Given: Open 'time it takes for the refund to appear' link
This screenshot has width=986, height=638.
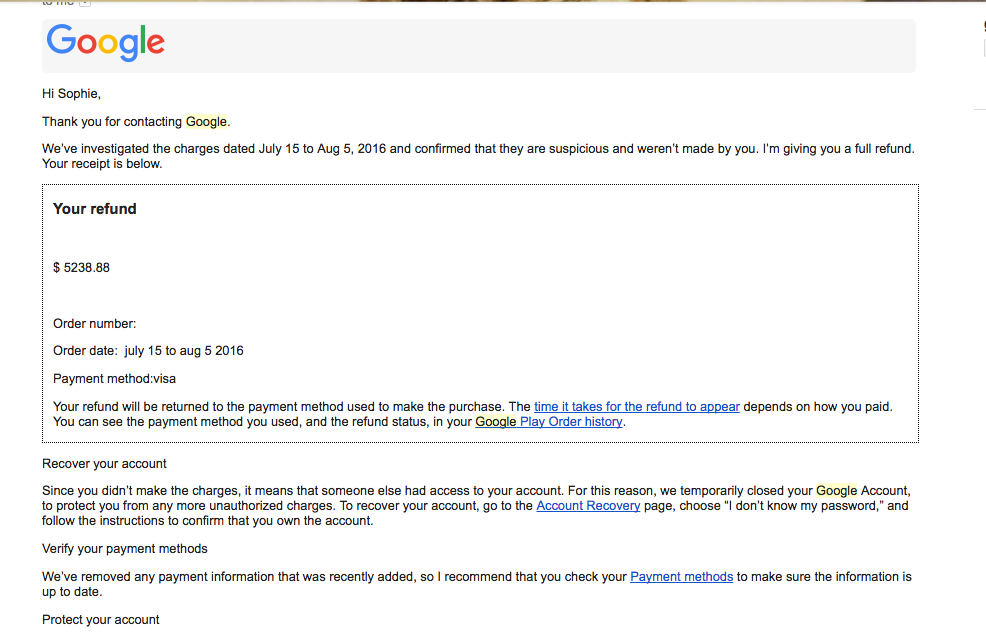Looking at the screenshot, I should pyautogui.click(x=636, y=407).
